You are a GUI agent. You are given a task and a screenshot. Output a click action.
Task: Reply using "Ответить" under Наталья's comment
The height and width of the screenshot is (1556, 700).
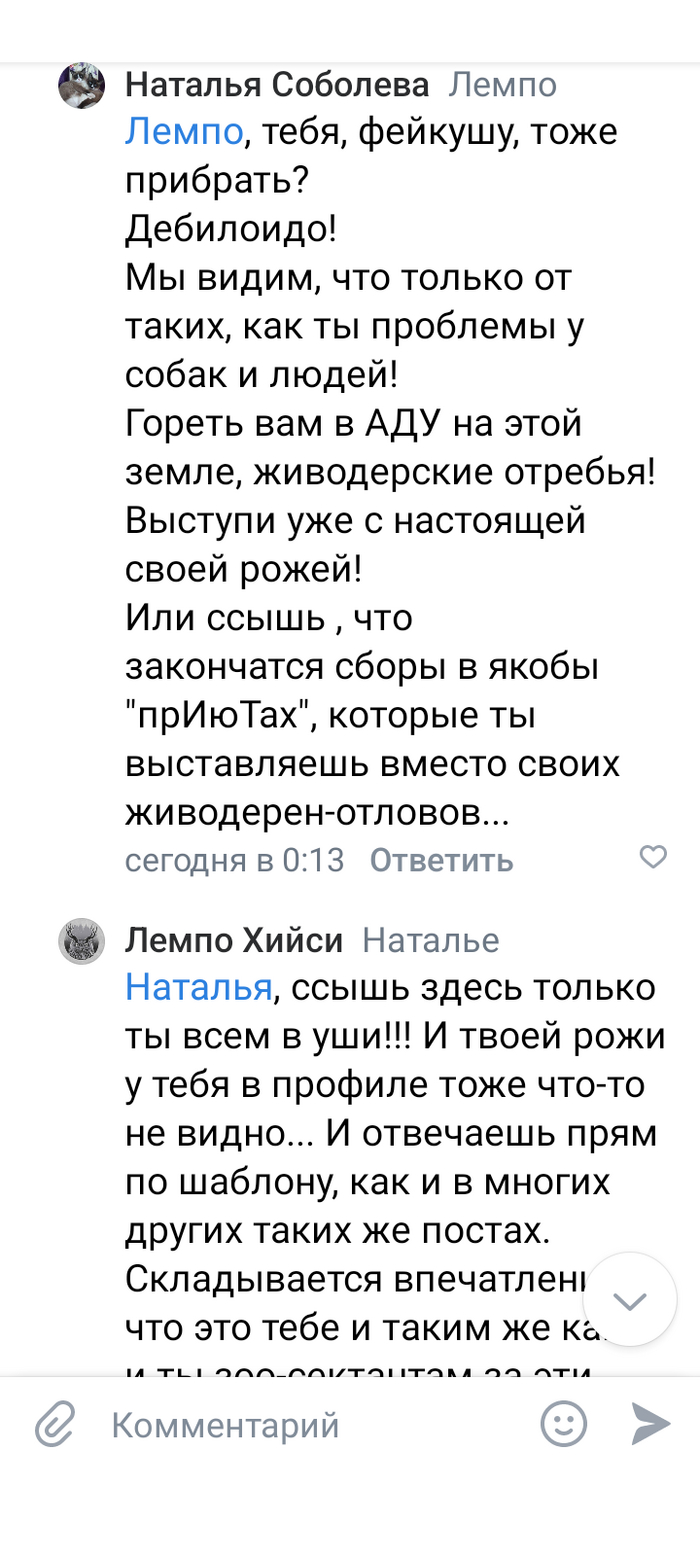pos(441,860)
